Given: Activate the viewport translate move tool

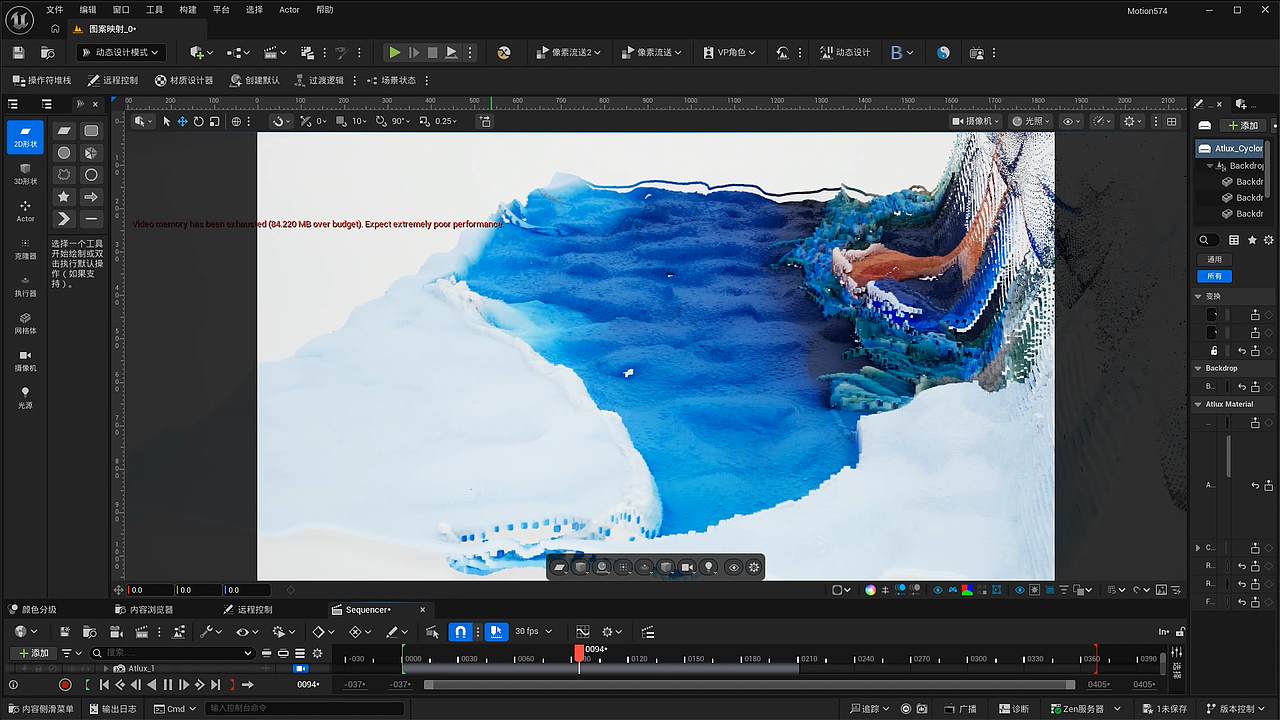Looking at the screenshot, I should (183, 121).
